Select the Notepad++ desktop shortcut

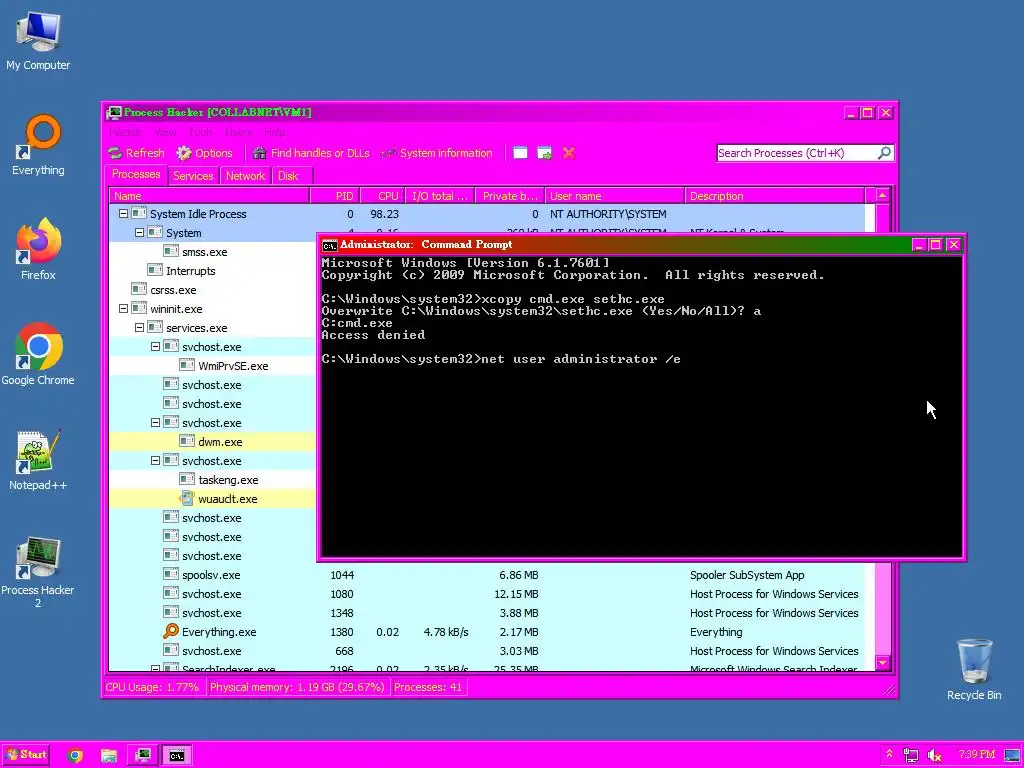pos(38,460)
